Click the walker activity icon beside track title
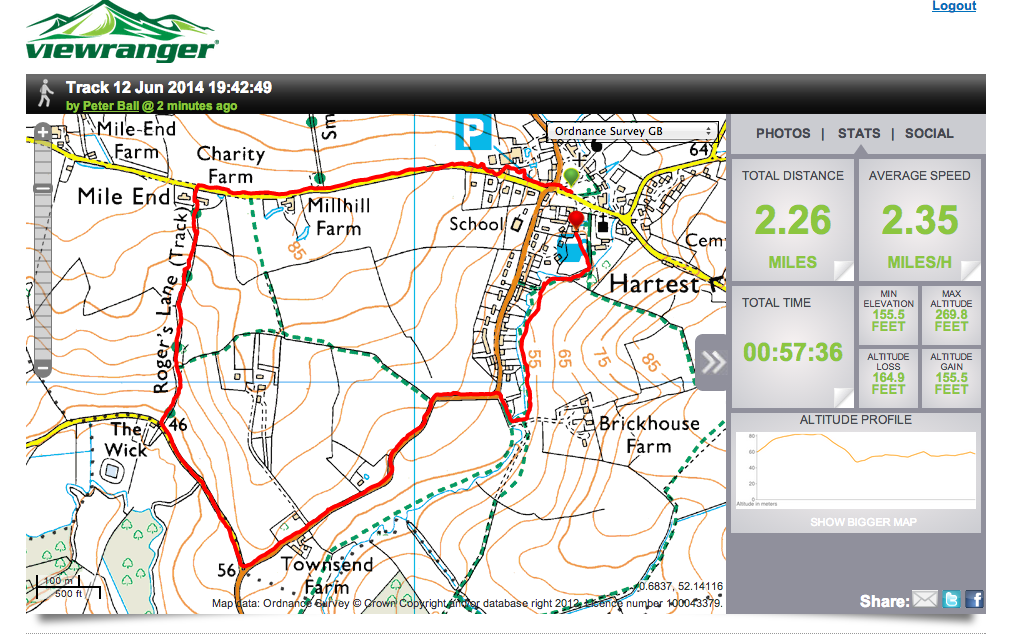 (x=45, y=93)
